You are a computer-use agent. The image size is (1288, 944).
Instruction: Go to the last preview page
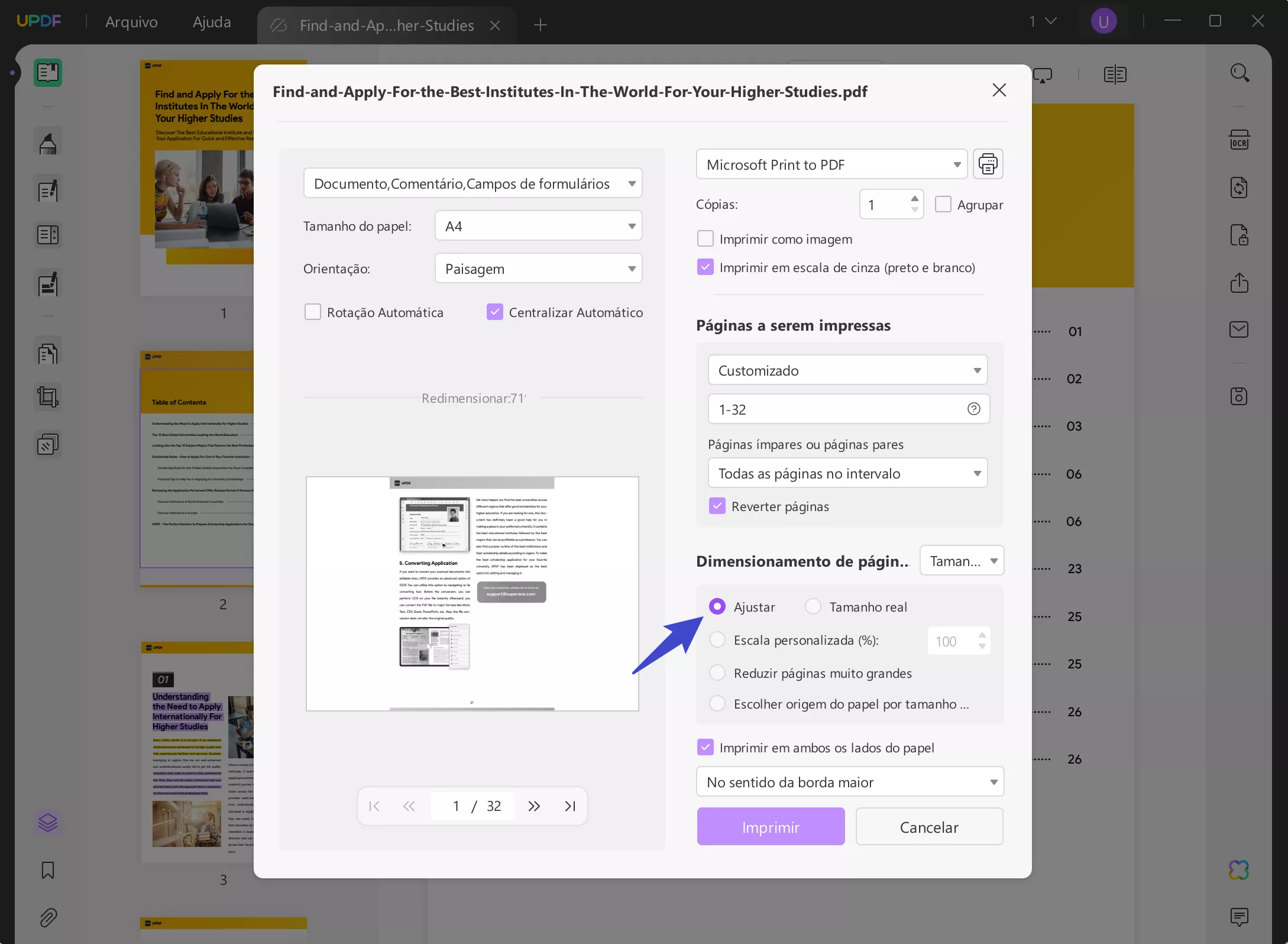(569, 806)
